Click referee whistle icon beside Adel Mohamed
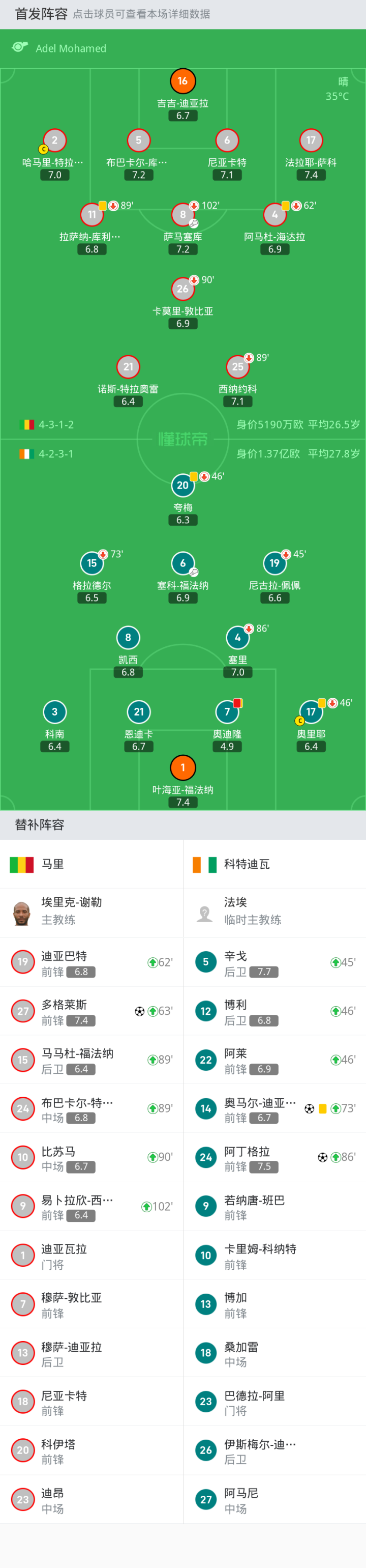 coord(20,47)
